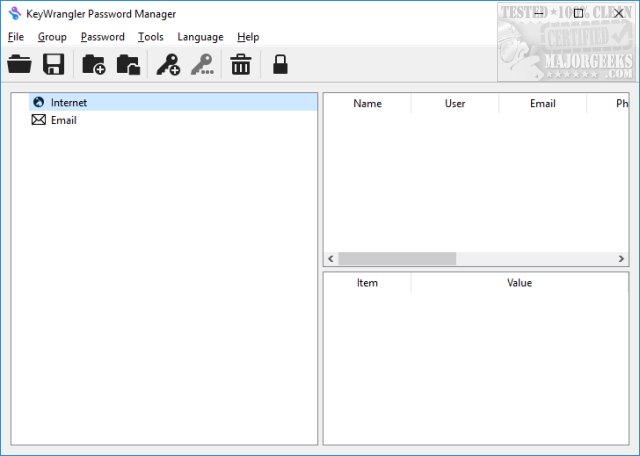Click the add group folder icon
The image size is (640, 456).
coord(94,65)
